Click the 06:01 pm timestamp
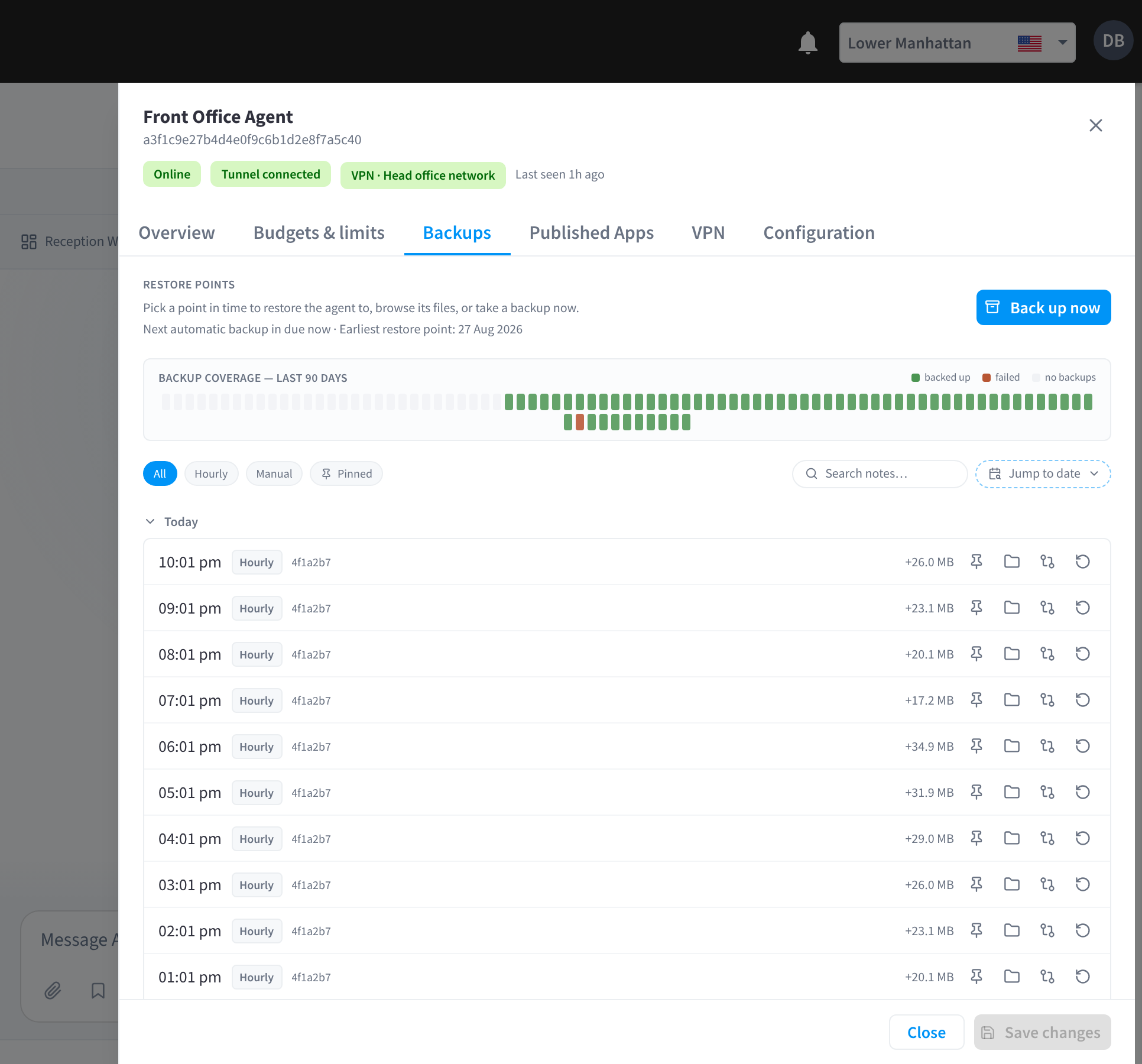The image size is (1142, 1064). tap(190, 747)
